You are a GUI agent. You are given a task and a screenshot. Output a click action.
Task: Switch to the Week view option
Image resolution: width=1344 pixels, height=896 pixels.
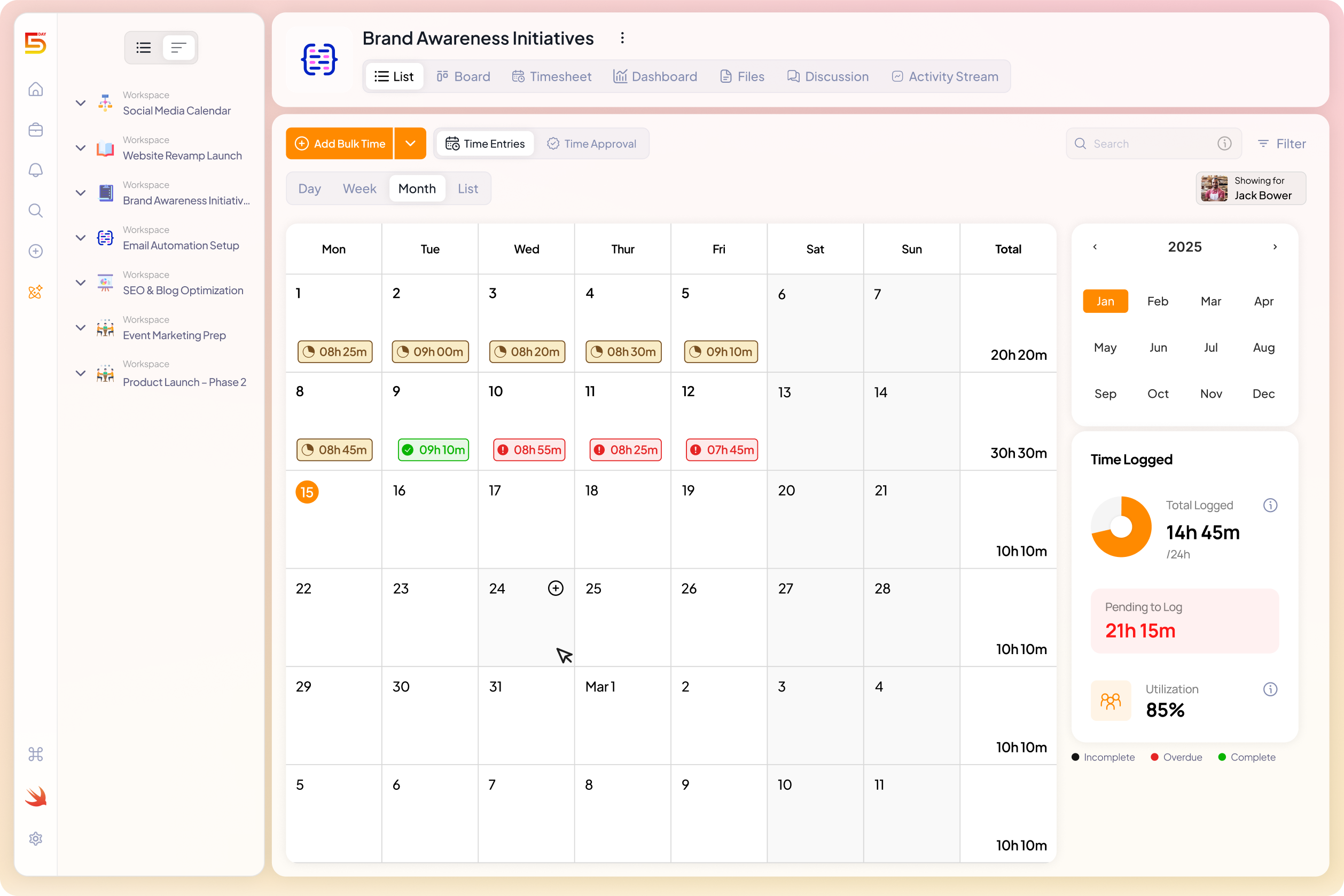coord(359,188)
